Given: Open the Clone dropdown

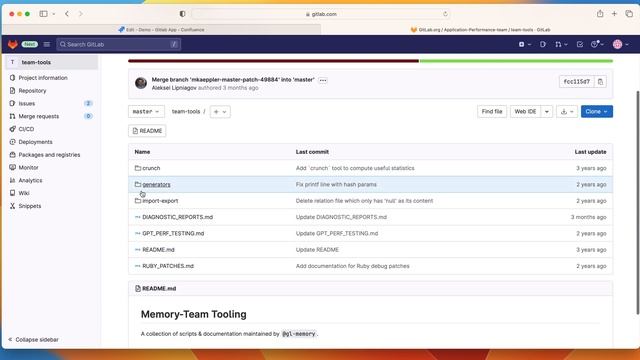Looking at the screenshot, I should (x=597, y=111).
